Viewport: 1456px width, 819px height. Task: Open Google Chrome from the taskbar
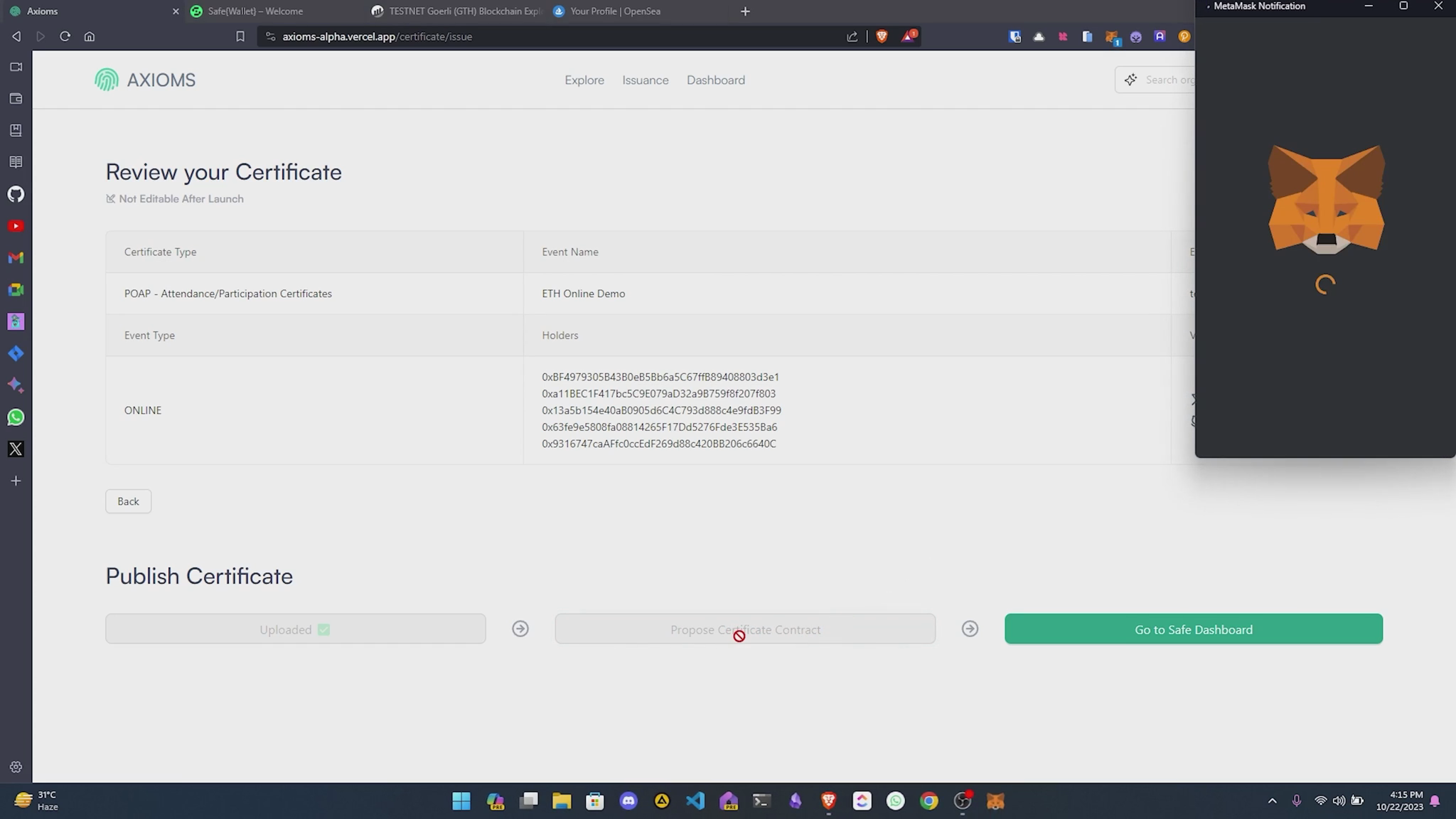tap(929, 801)
